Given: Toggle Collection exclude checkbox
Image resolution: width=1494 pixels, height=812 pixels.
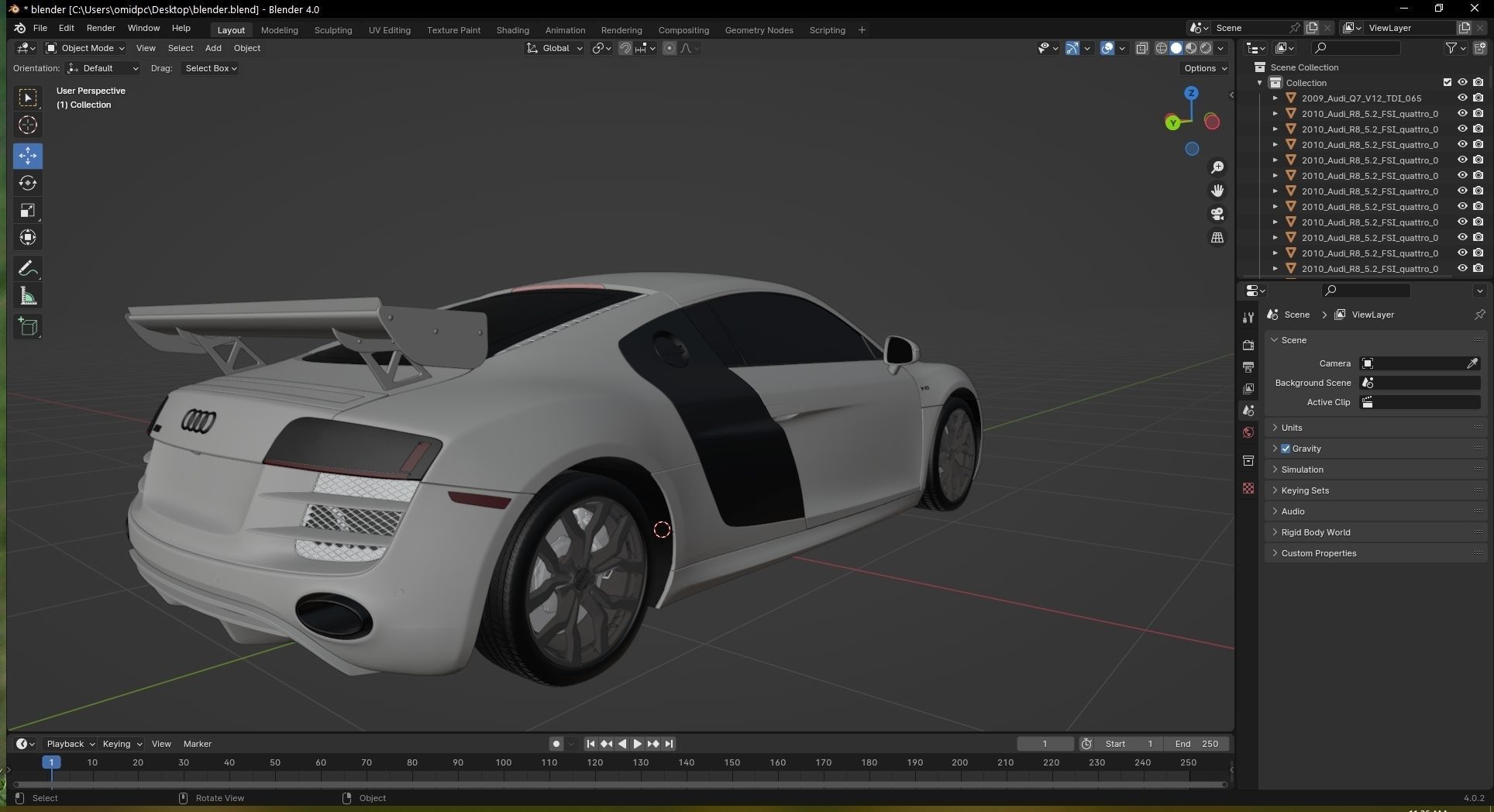Looking at the screenshot, I should pos(1447,83).
